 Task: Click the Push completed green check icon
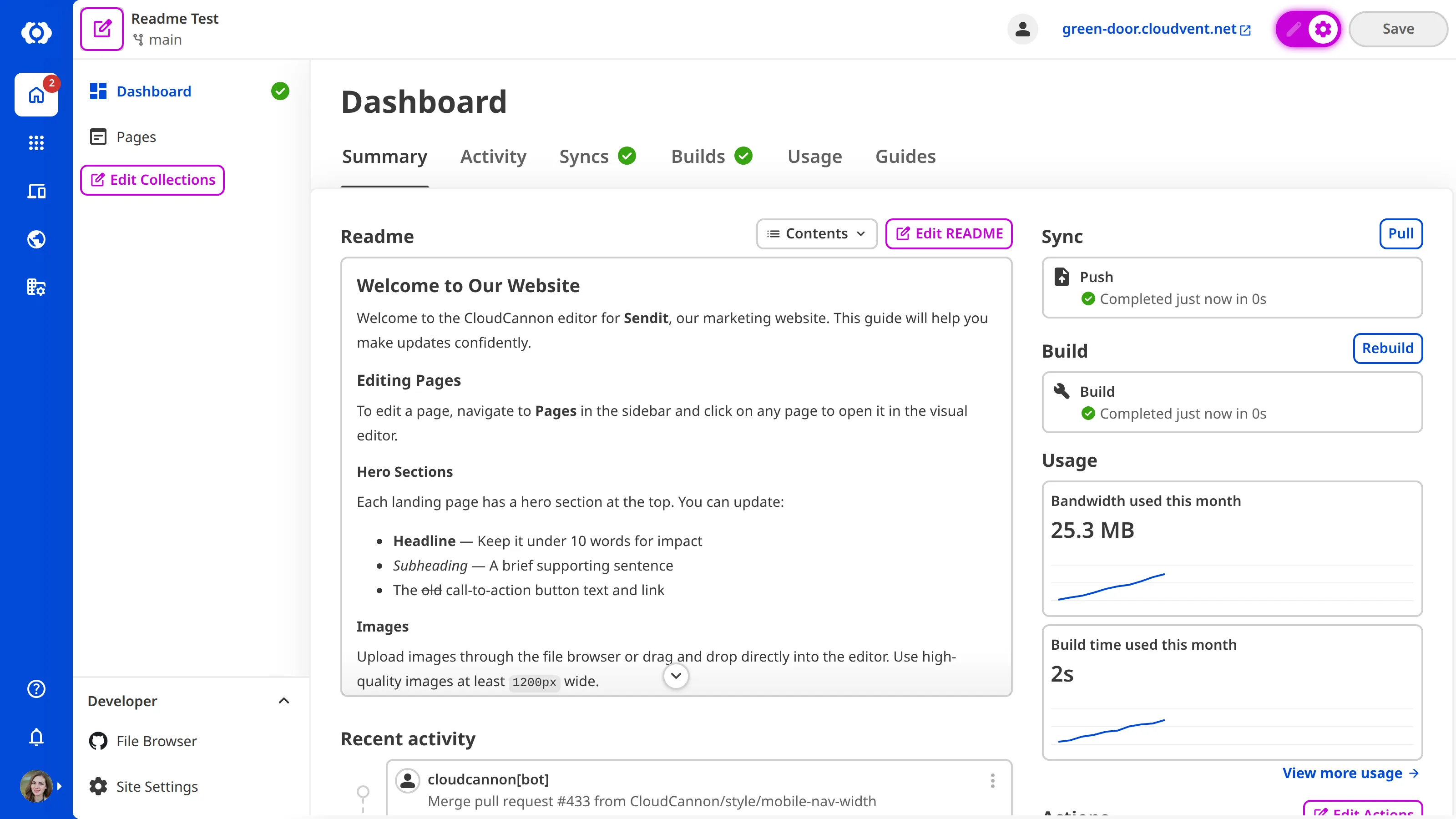tap(1088, 298)
